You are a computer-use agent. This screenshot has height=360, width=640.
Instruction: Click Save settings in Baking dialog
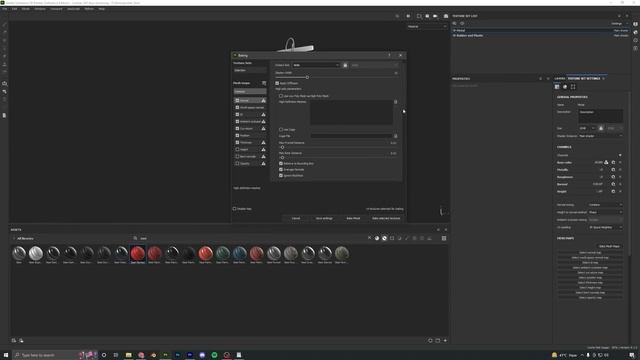(324, 218)
